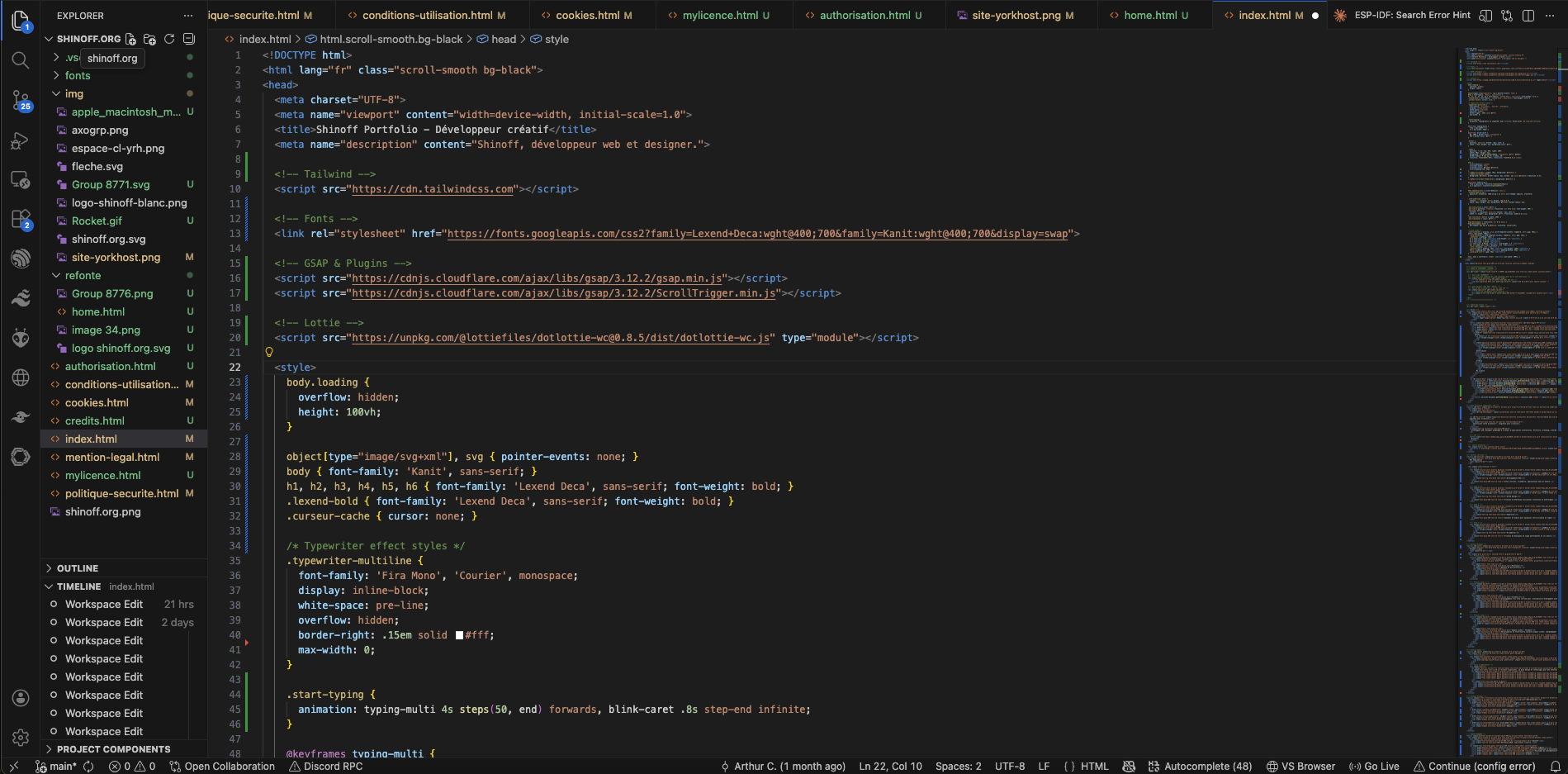The image size is (1568, 774).
Task: Expand the OUTLINE section
Action: [78, 568]
